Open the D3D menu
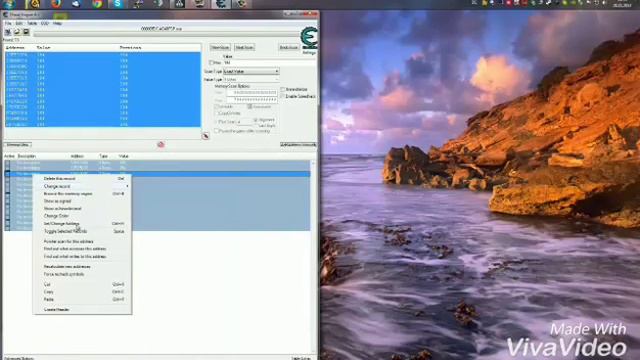640x360 pixels. click(x=44, y=24)
